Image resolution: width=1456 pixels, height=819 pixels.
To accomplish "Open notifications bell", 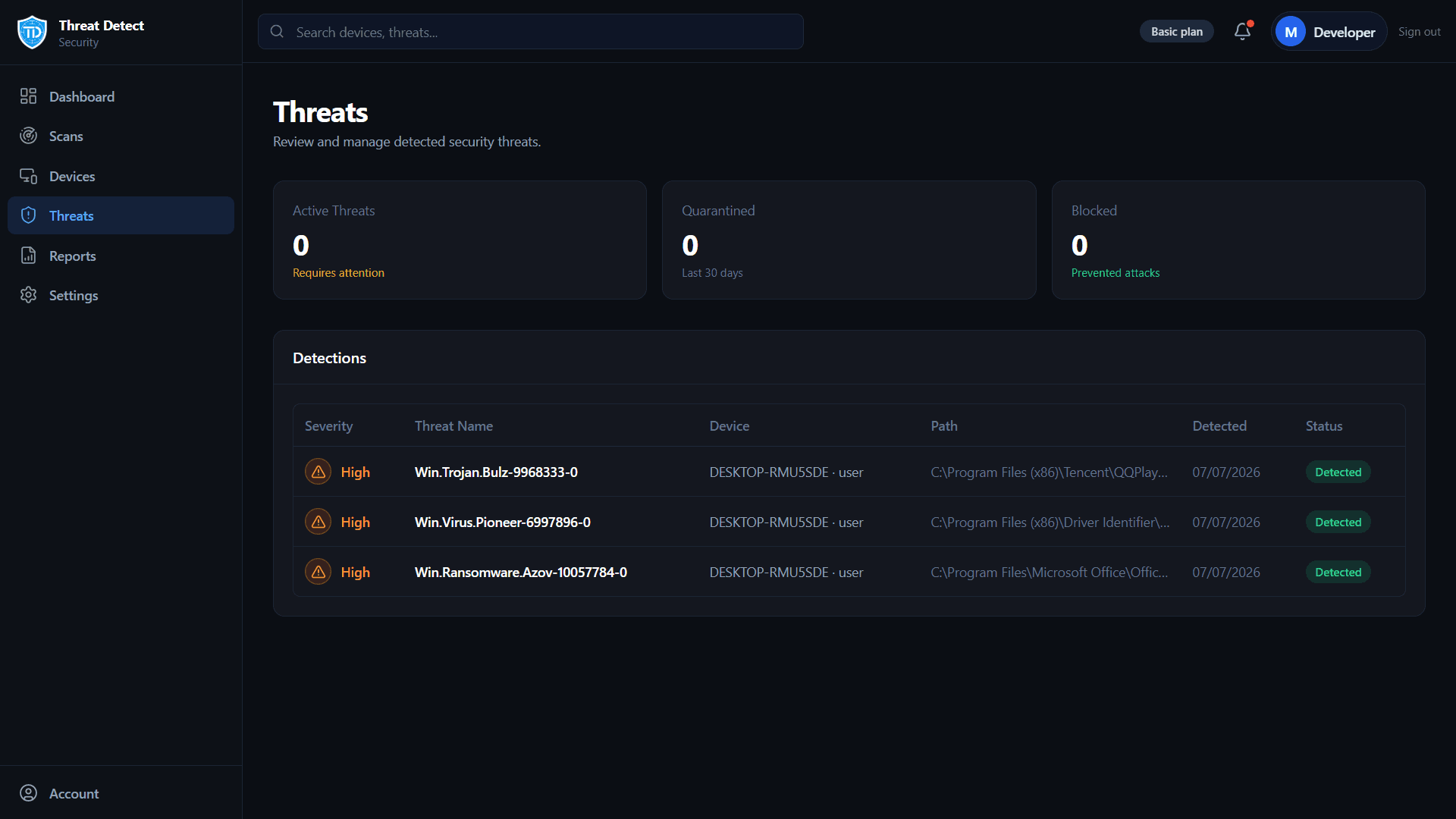I will [1242, 31].
